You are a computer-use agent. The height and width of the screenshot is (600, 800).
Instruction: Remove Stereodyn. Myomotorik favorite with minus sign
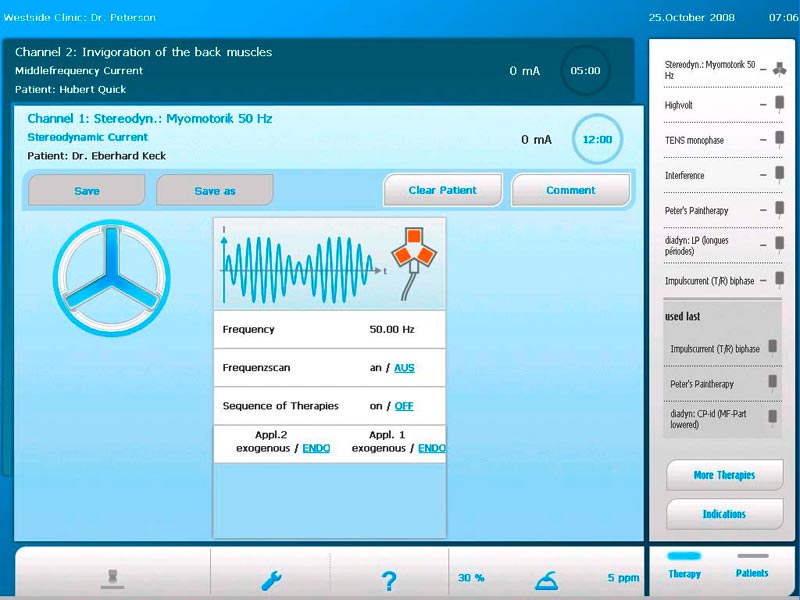tap(763, 69)
